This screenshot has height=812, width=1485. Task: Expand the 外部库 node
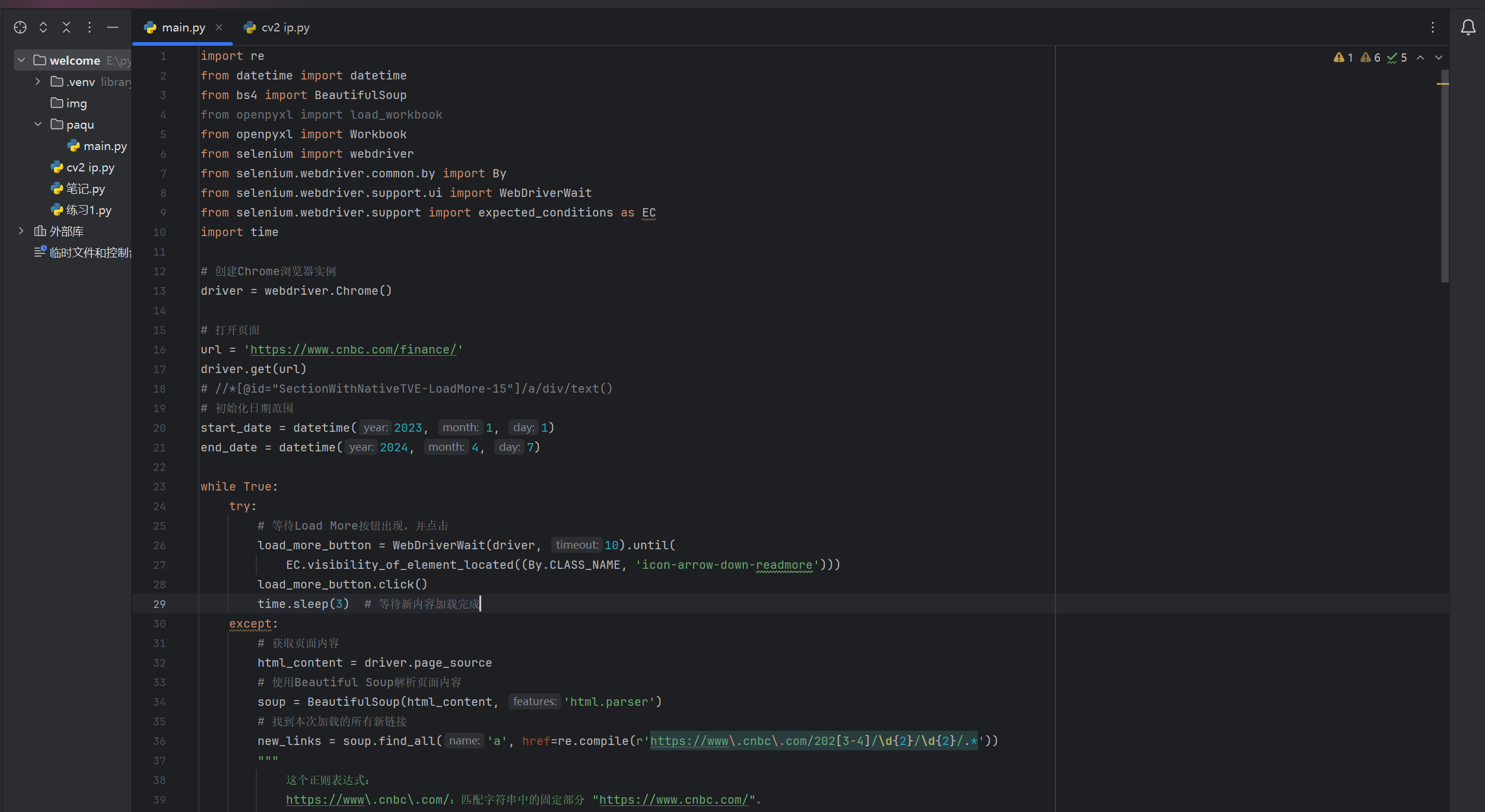[x=21, y=231]
